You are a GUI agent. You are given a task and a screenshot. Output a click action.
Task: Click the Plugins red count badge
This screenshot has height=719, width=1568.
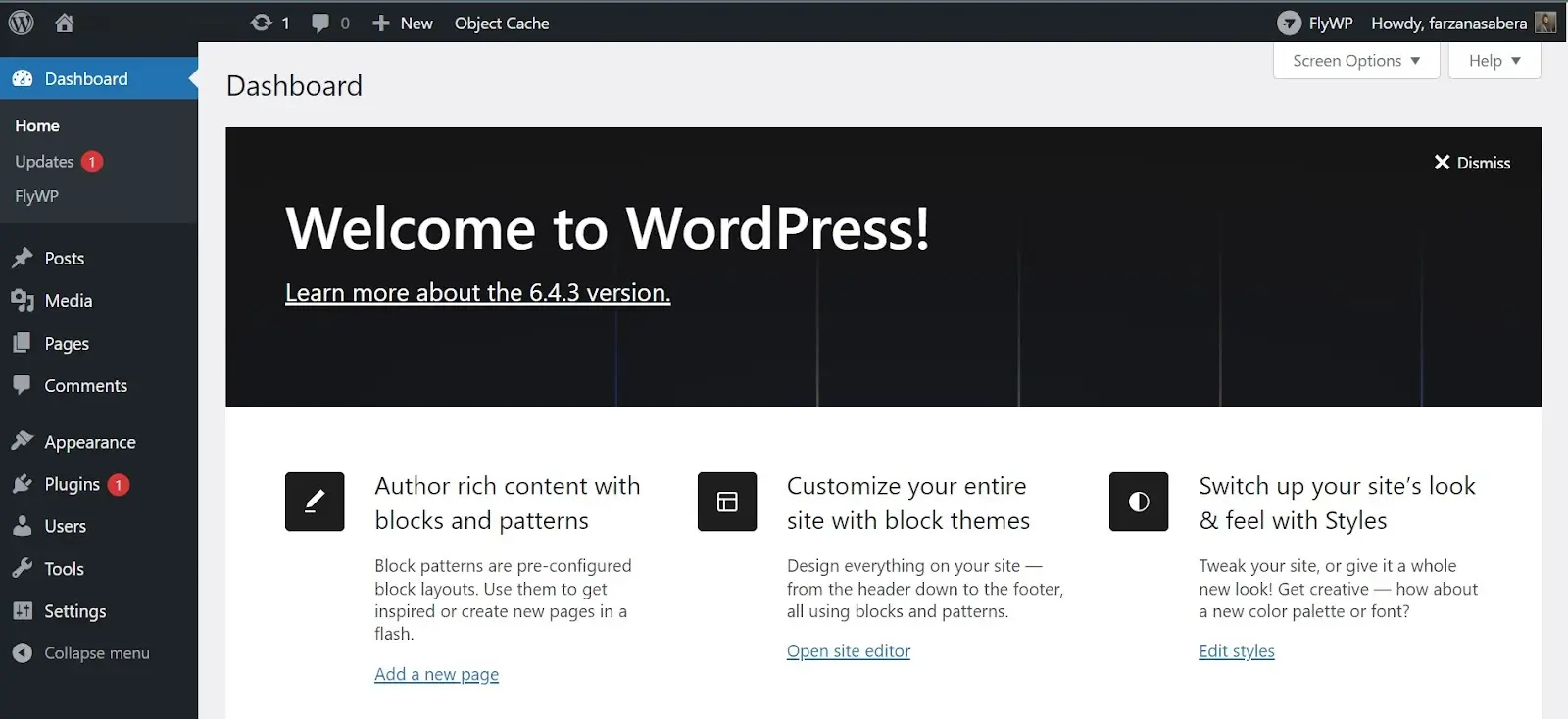point(119,485)
